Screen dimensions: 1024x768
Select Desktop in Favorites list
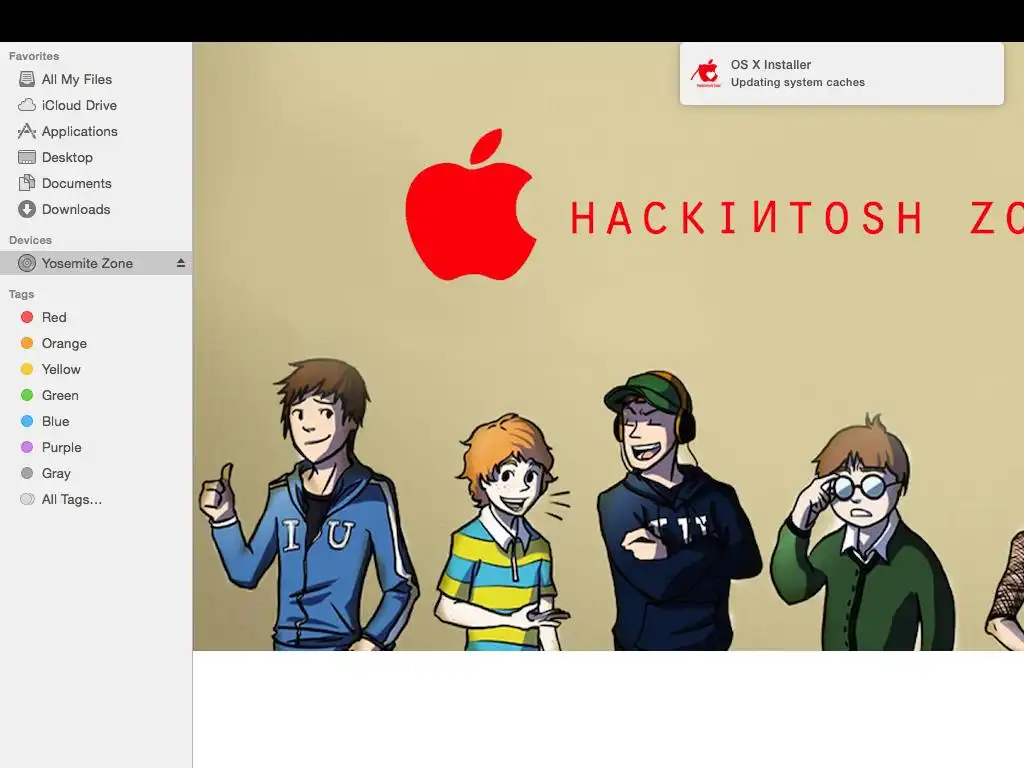point(67,157)
